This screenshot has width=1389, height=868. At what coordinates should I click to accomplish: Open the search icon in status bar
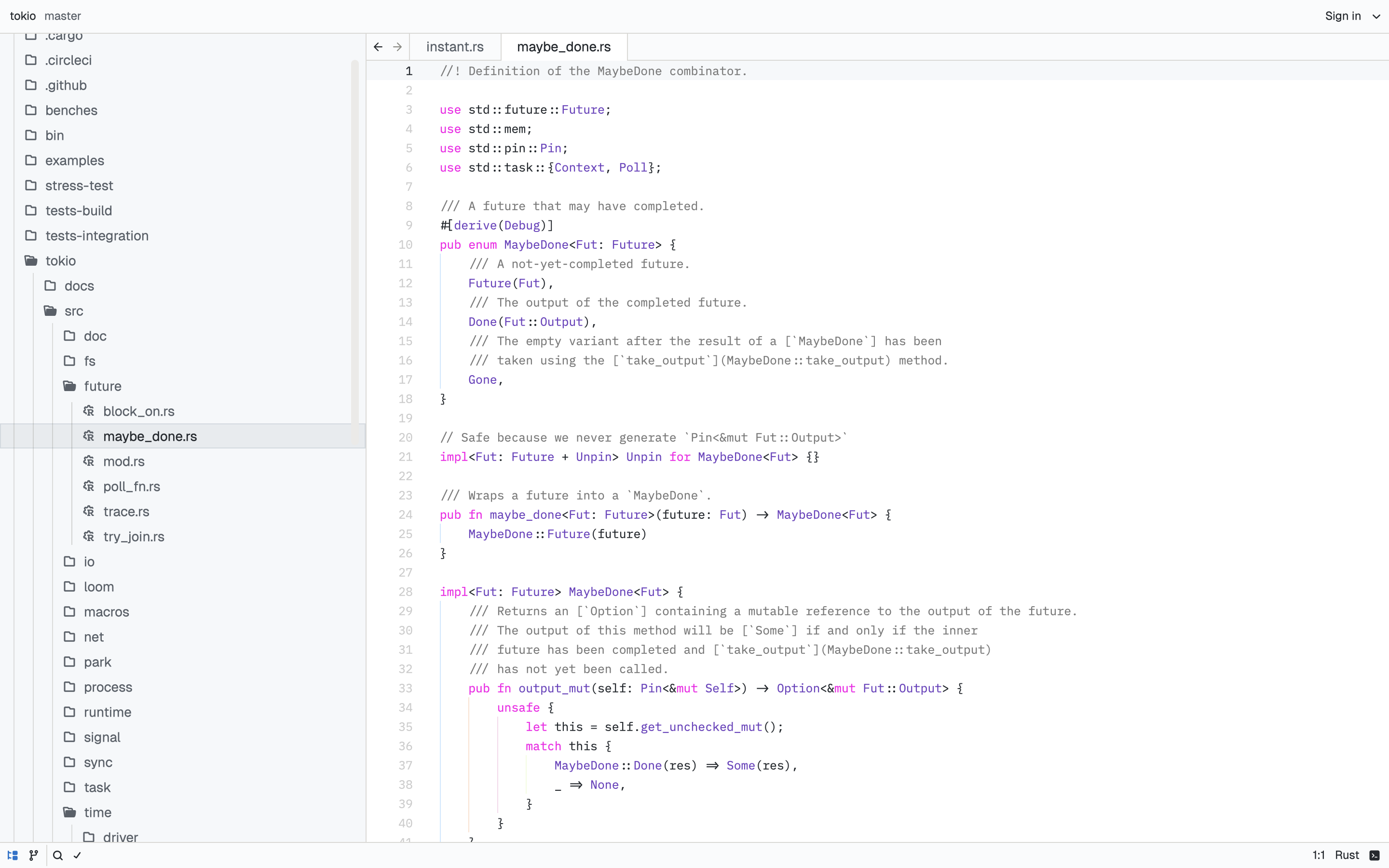click(x=58, y=855)
